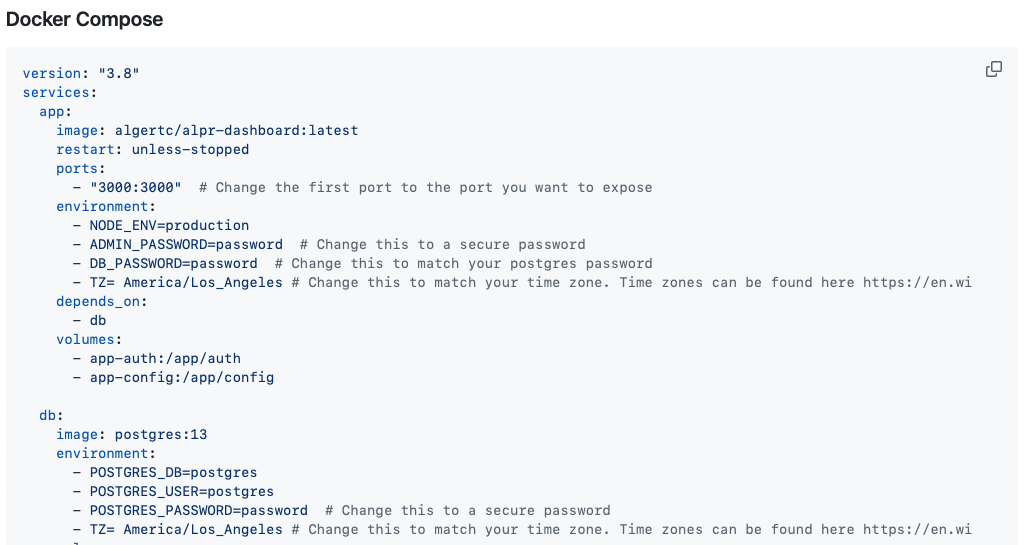Click the POSTGRES_DB=postgres entry

tap(173, 472)
